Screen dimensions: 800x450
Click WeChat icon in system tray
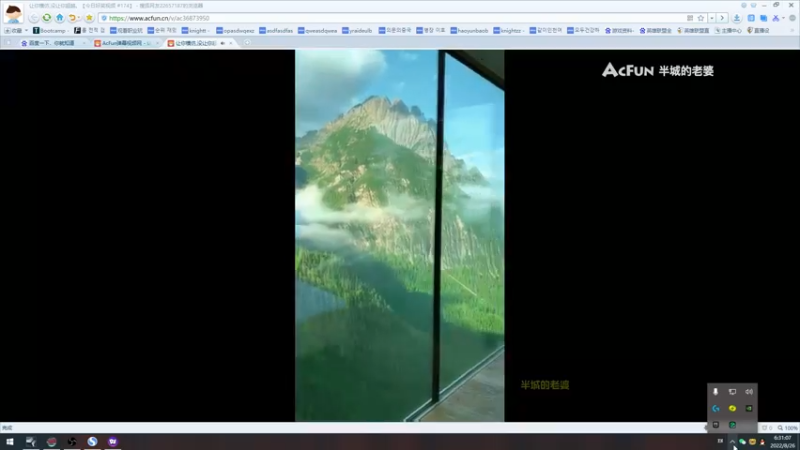tap(742, 442)
